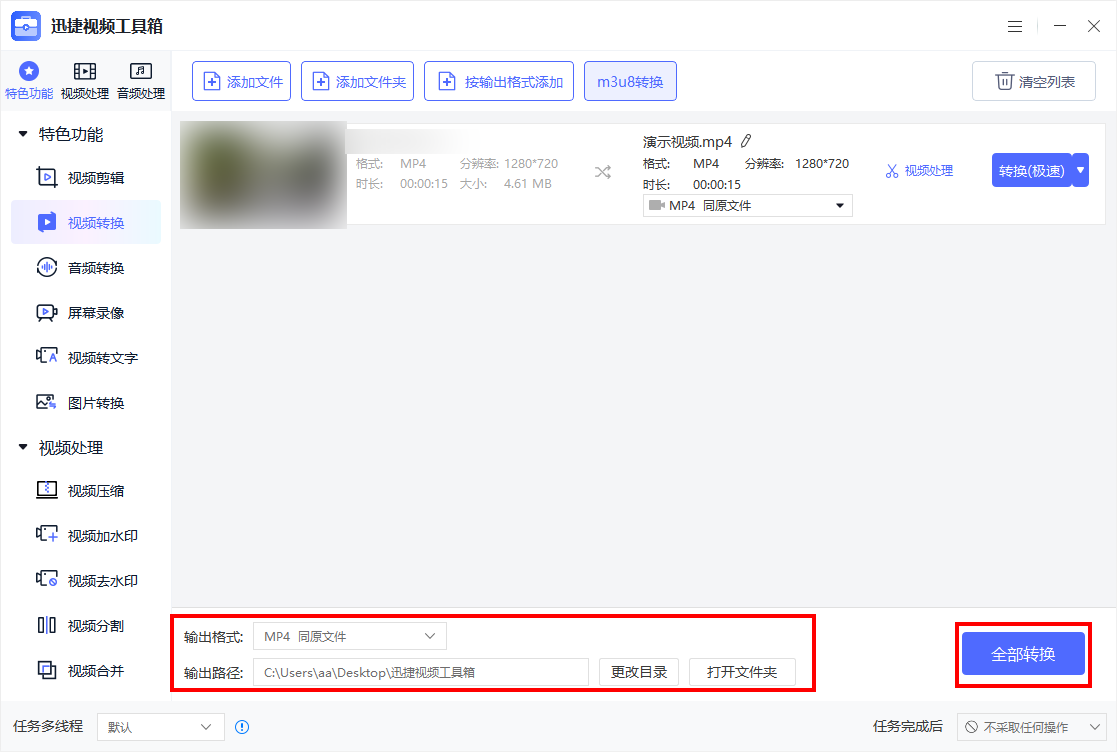Click the 添加文件 button
Image resolution: width=1117 pixels, height=752 pixels.
(241, 81)
